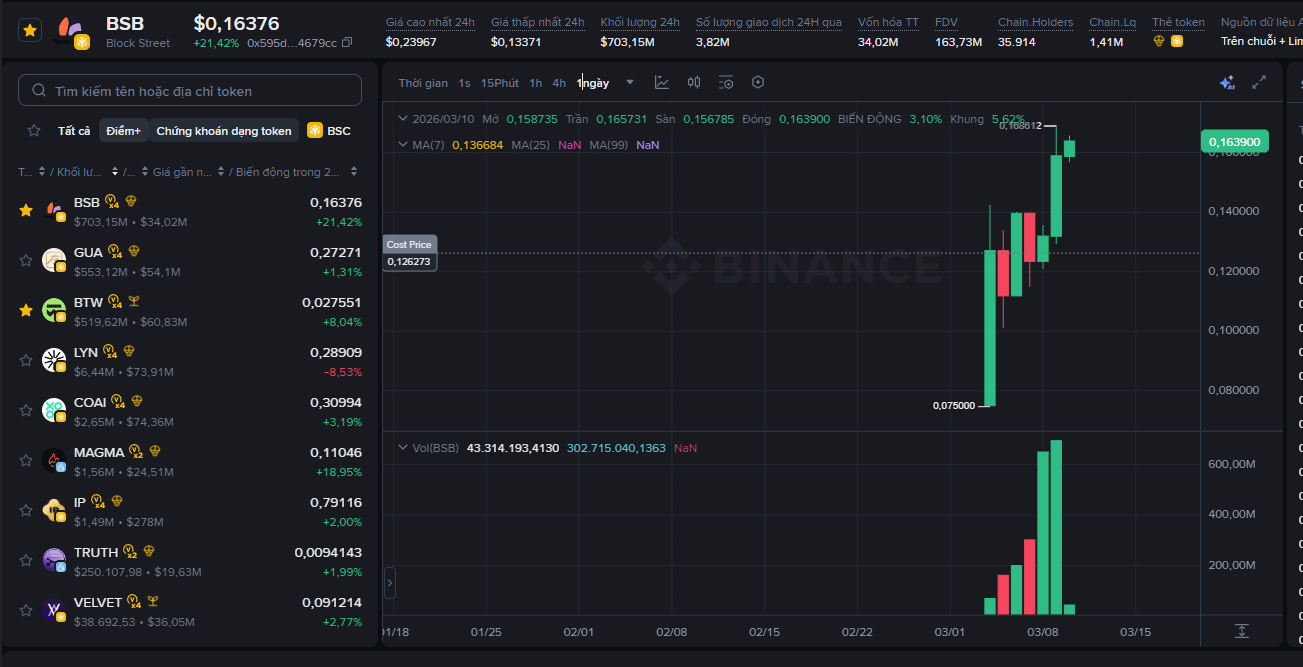This screenshot has height=667, width=1303.
Task: Select Chứng khoán dạng token filter
Action: [224, 130]
